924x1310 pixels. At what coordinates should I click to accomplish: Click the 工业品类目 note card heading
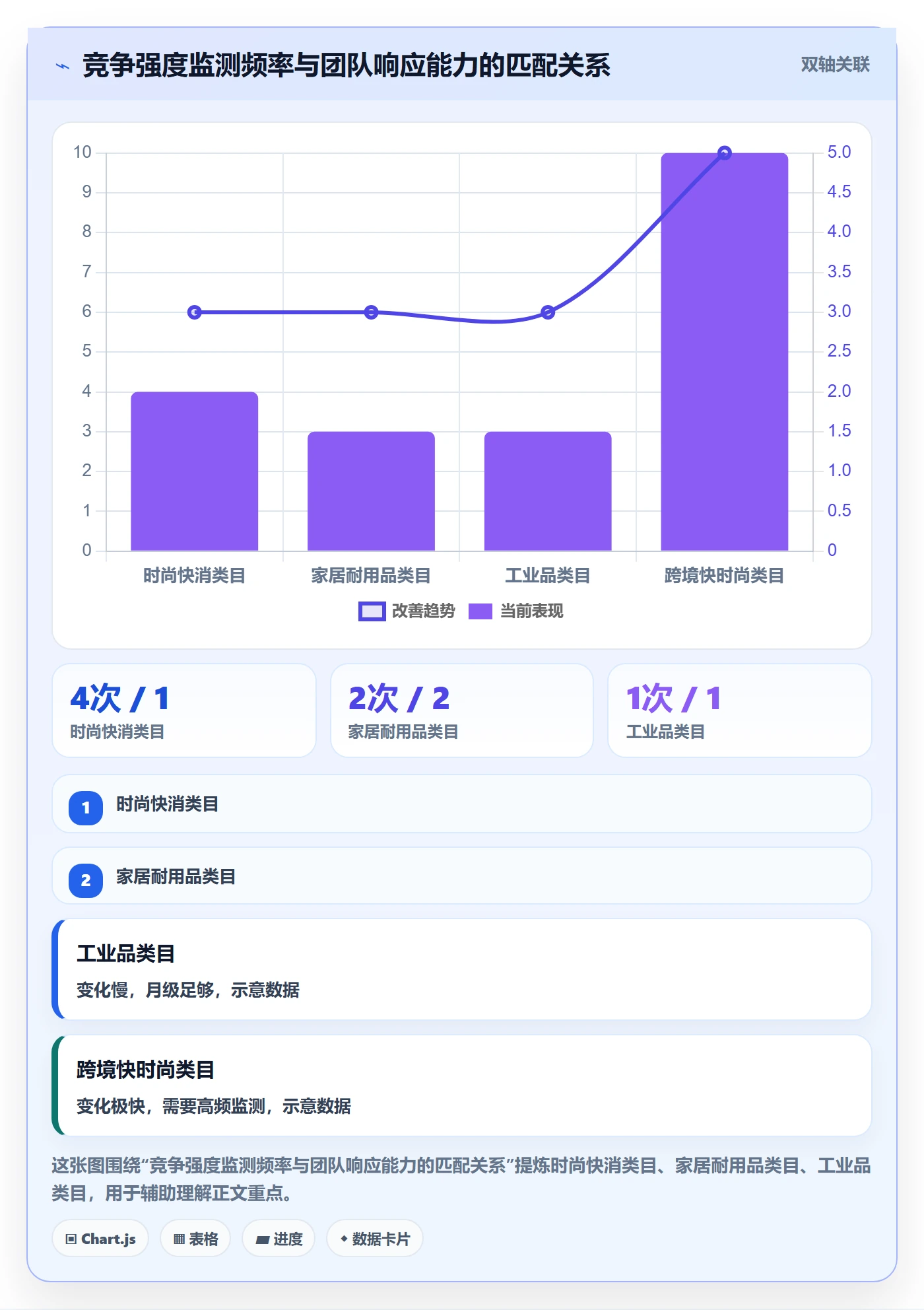[x=126, y=953]
